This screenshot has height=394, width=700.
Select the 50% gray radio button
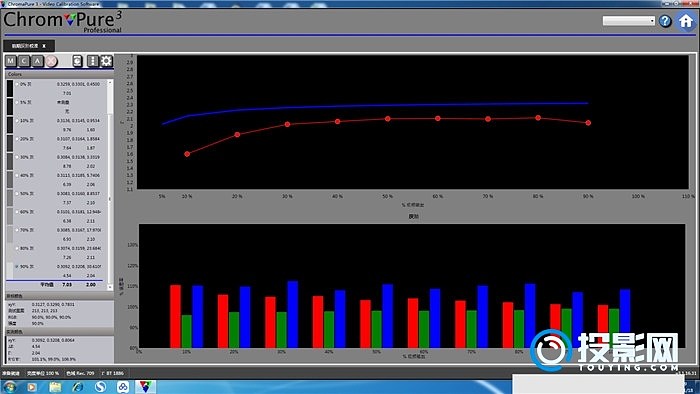click(x=17, y=194)
